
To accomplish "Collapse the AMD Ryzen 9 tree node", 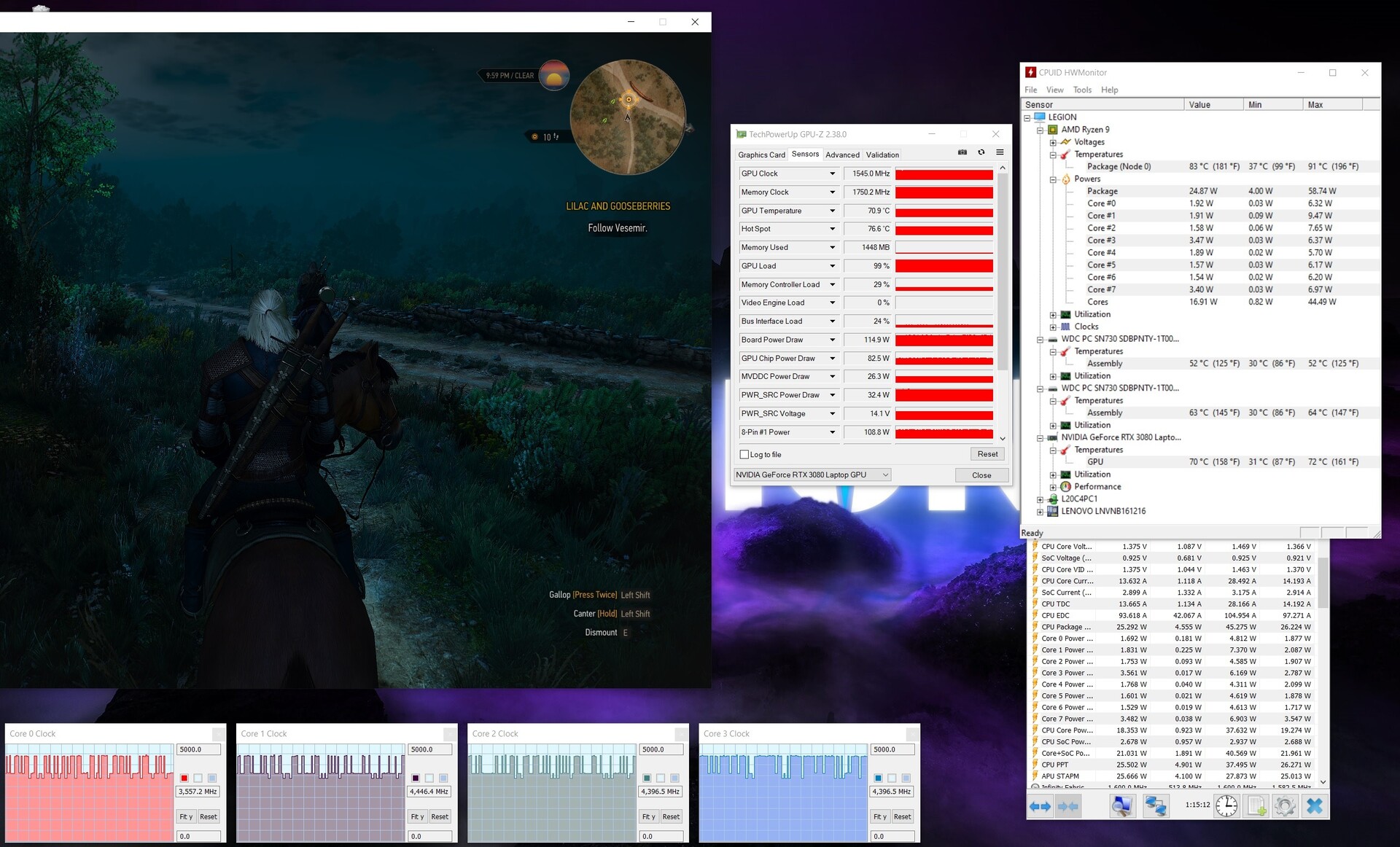I will pos(1041,130).
